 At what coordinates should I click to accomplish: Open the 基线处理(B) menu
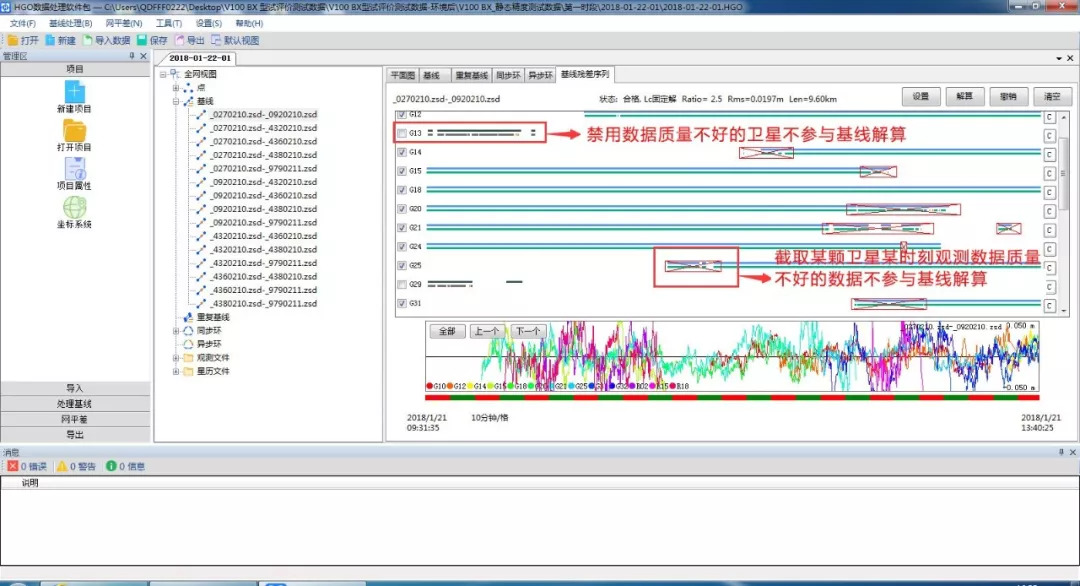point(70,22)
